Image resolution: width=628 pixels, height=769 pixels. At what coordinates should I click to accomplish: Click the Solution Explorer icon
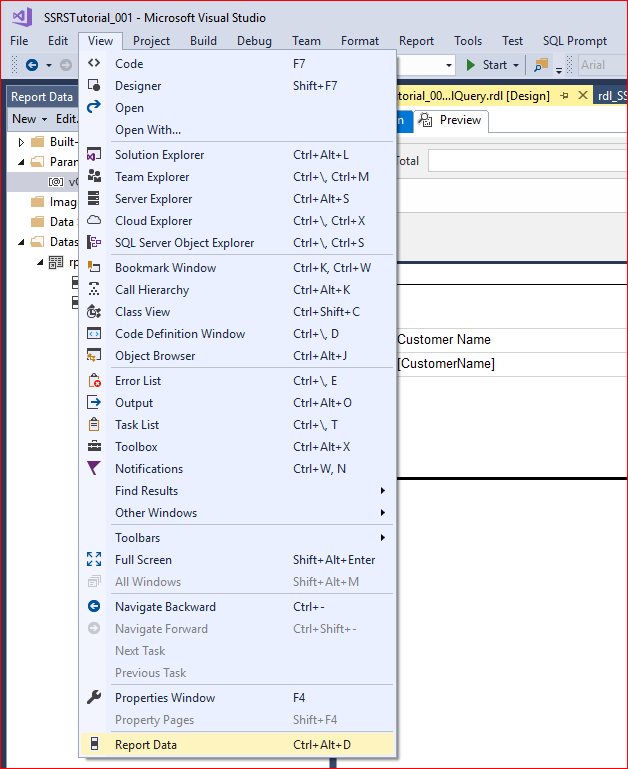tap(94, 154)
